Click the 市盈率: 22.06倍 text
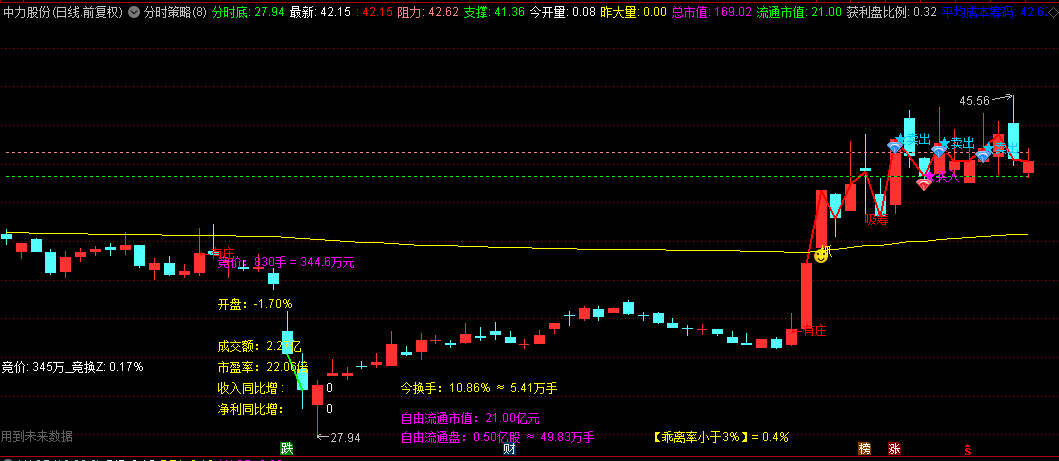Screen dimensions: 1059x461 pyautogui.click(x=262, y=367)
